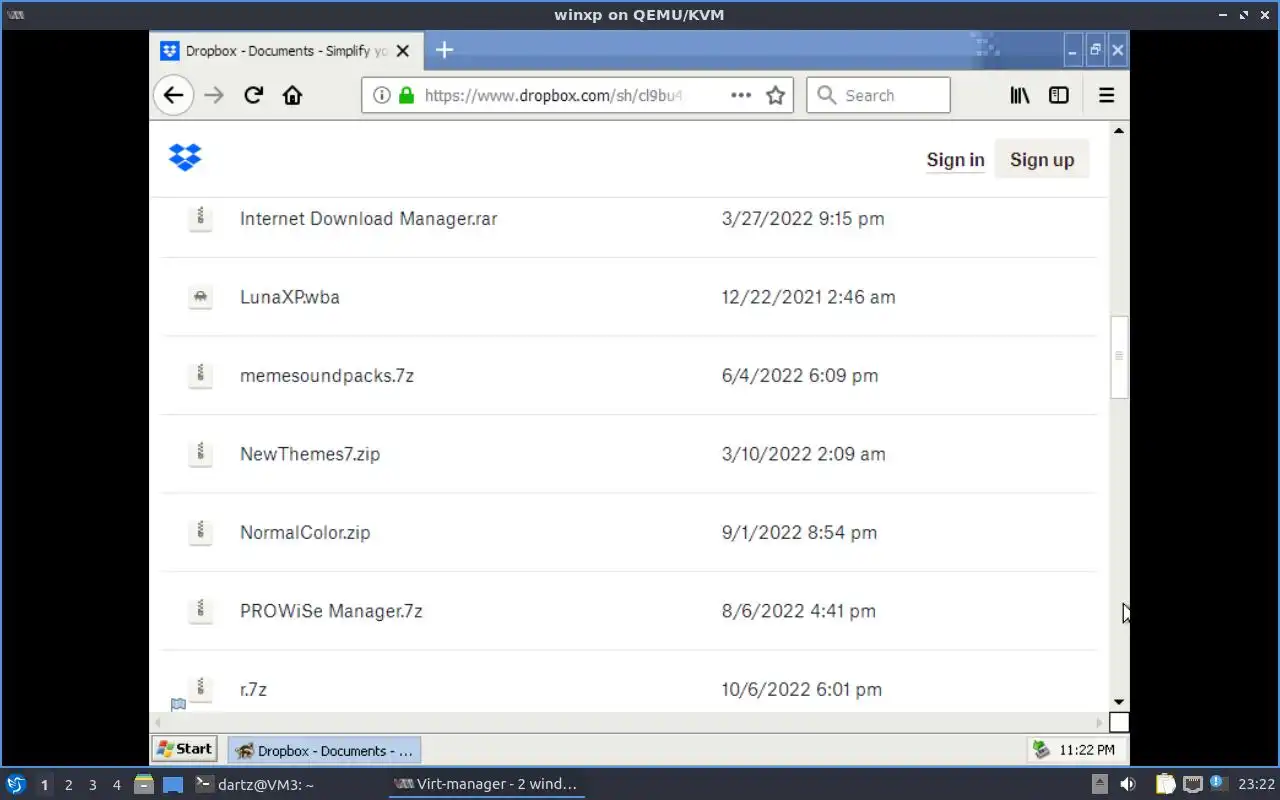
Task: Click the archive icon beside PROWiSe Manager.7z
Action: point(201,610)
